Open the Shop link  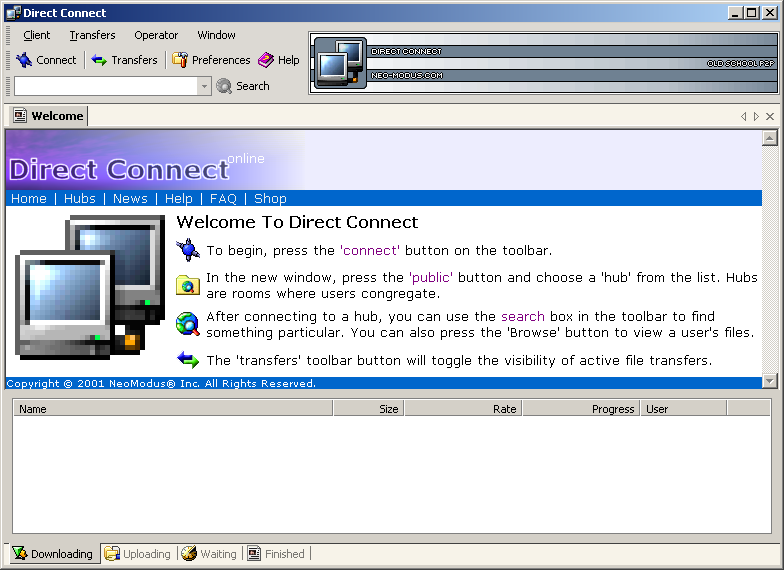[x=270, y=198]
